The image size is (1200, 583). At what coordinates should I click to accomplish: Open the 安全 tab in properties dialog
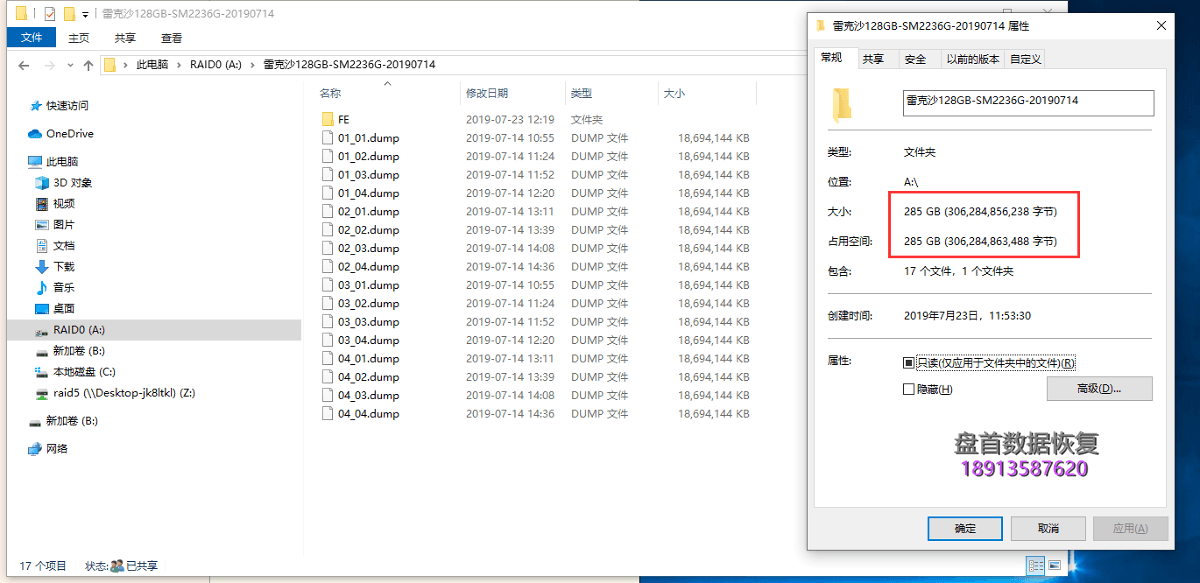click(915, 59)
